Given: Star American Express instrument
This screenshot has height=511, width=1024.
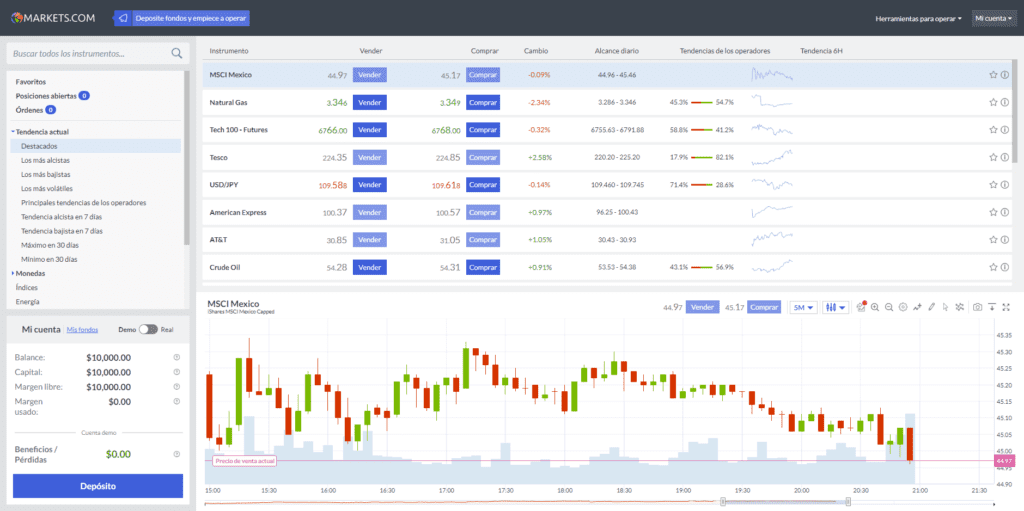Looking at the screenshot, I should (x=993, y=212).
